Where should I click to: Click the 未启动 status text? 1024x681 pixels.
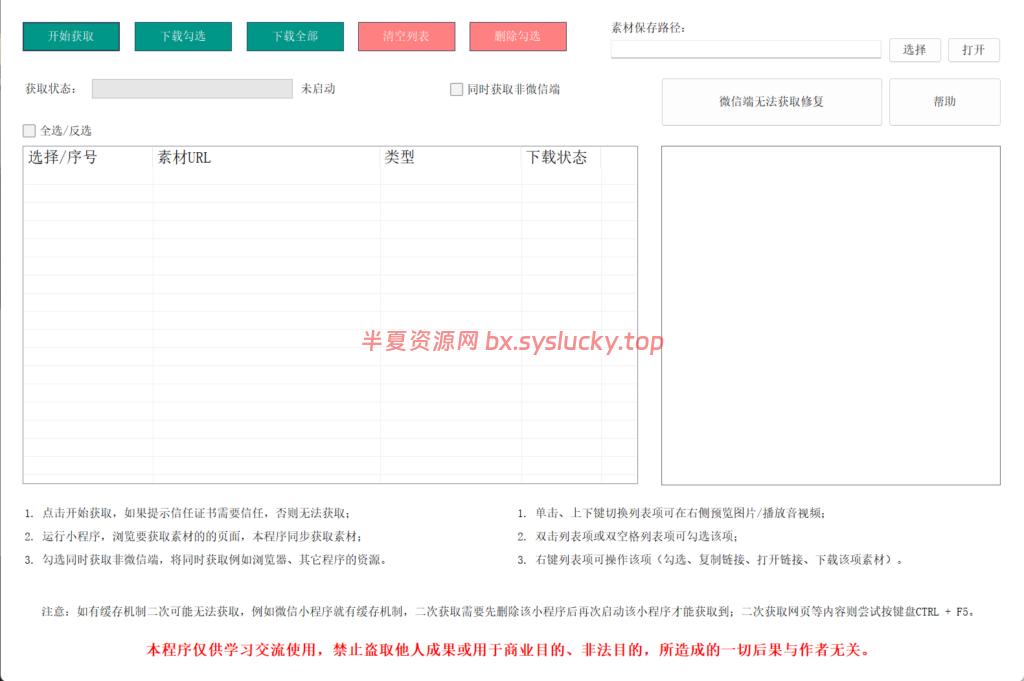(x=318, y=89)
